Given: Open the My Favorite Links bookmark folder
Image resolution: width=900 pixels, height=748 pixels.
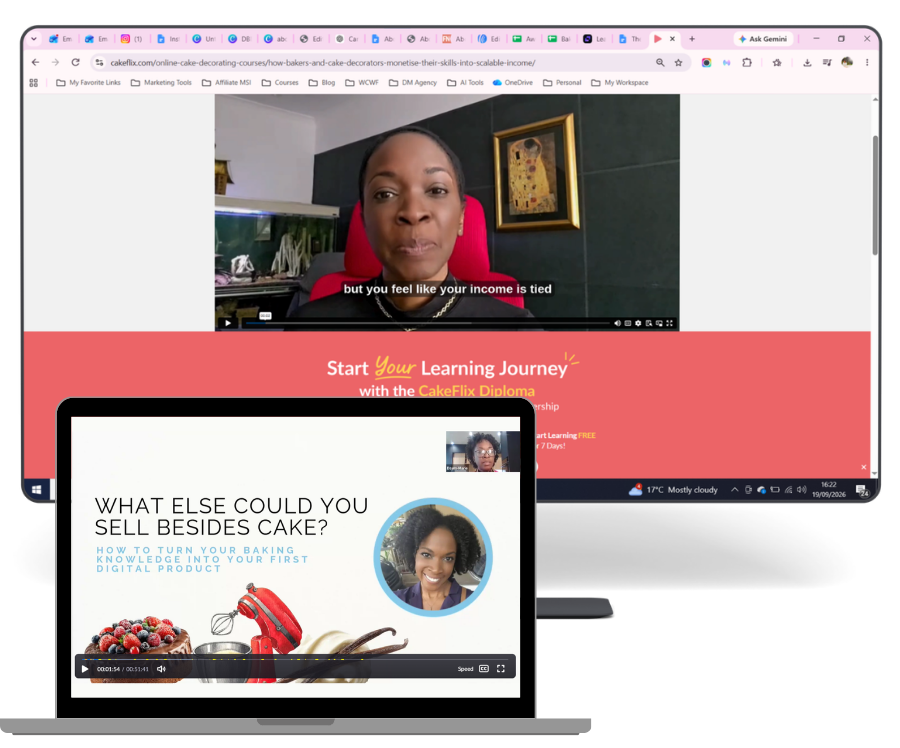Looking at the screenshot, I should [x=88, y=83].
